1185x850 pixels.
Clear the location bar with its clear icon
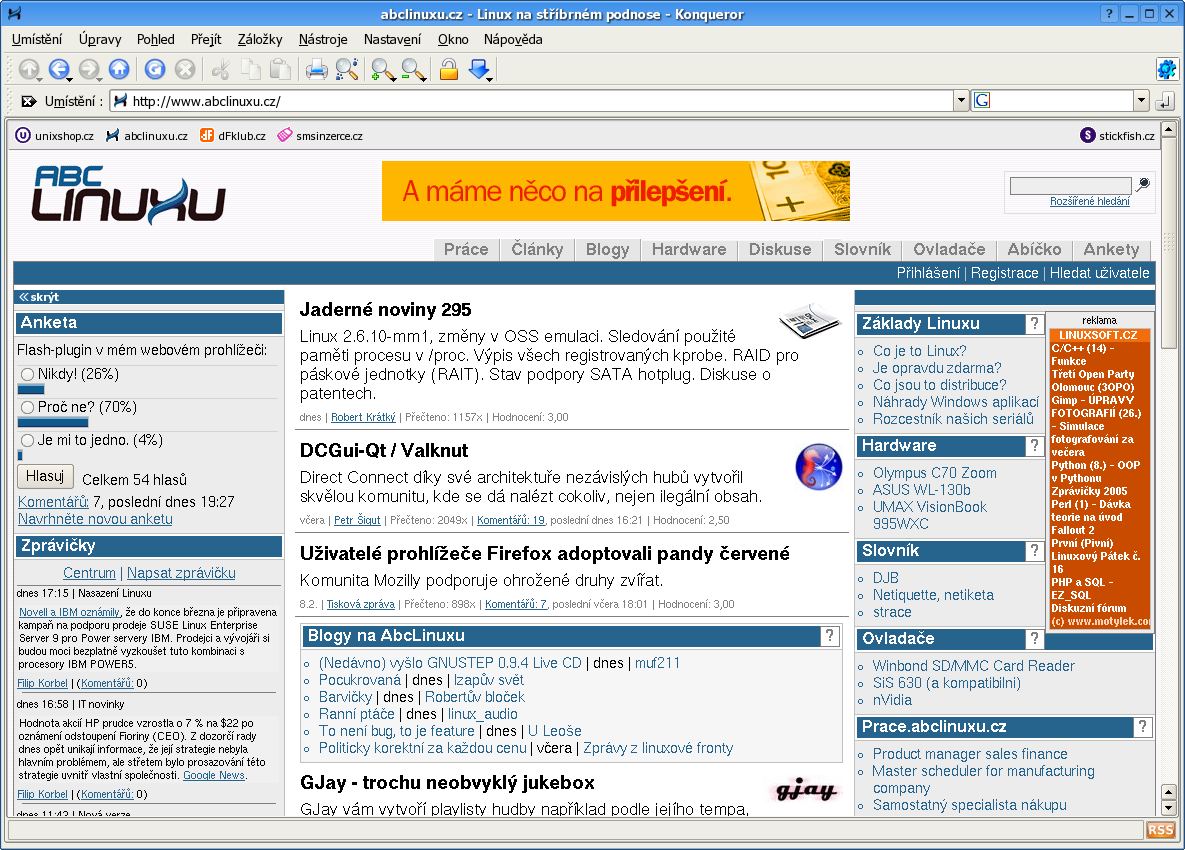point(29,101)
